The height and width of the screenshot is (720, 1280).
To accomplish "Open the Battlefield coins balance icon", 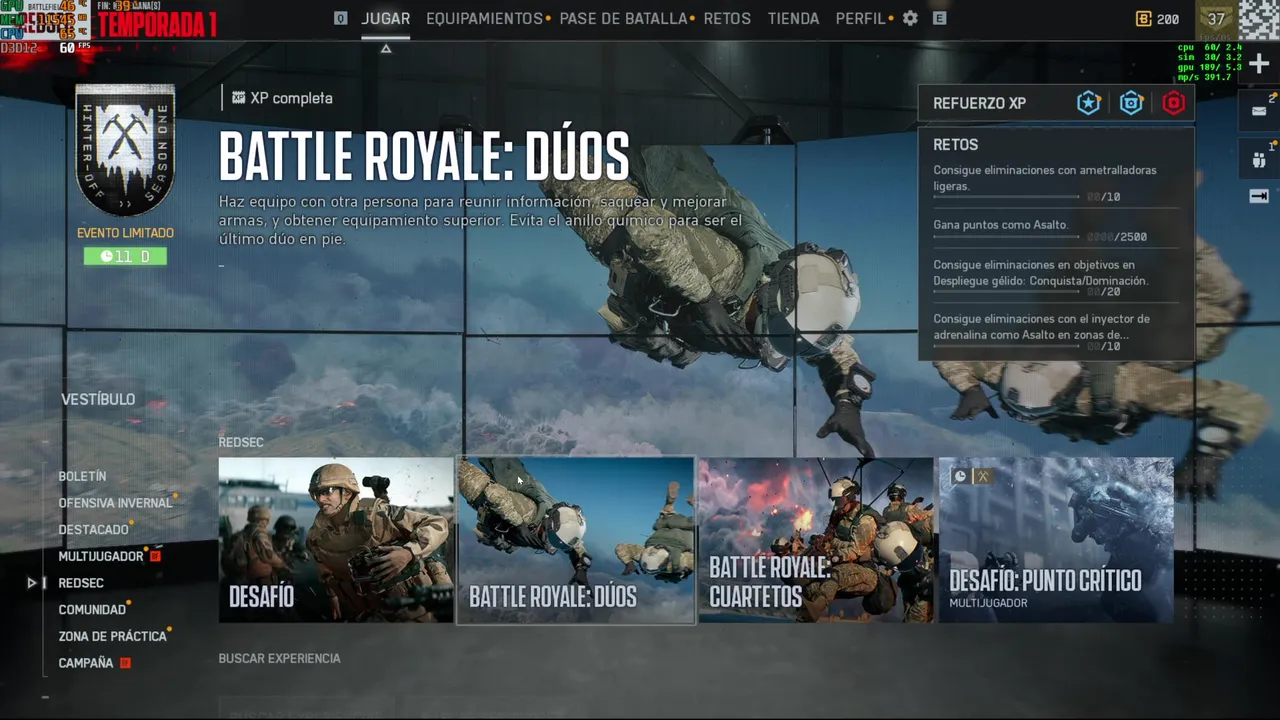I will click(x=1144, y=19).
